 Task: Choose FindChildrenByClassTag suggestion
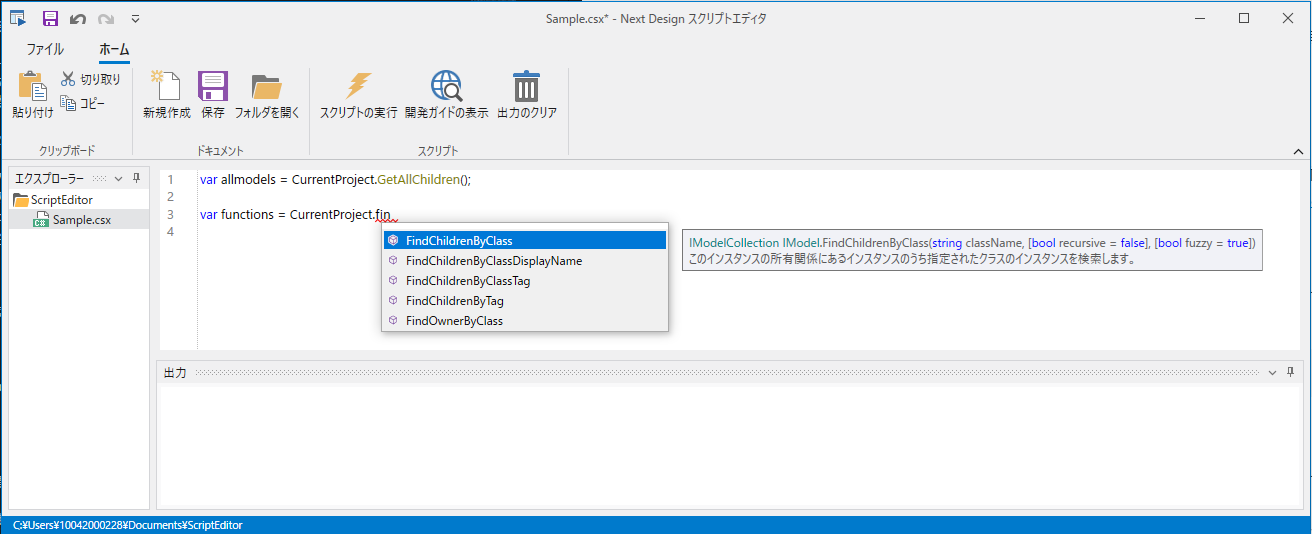coord(525,281)
